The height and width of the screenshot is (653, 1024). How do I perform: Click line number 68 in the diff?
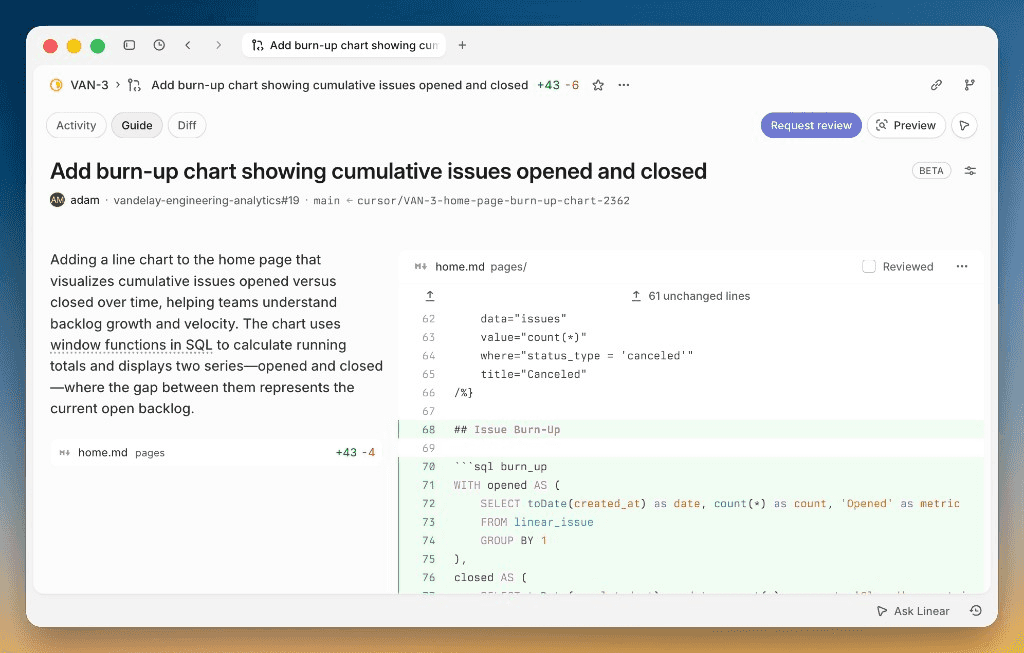point(428,430)
